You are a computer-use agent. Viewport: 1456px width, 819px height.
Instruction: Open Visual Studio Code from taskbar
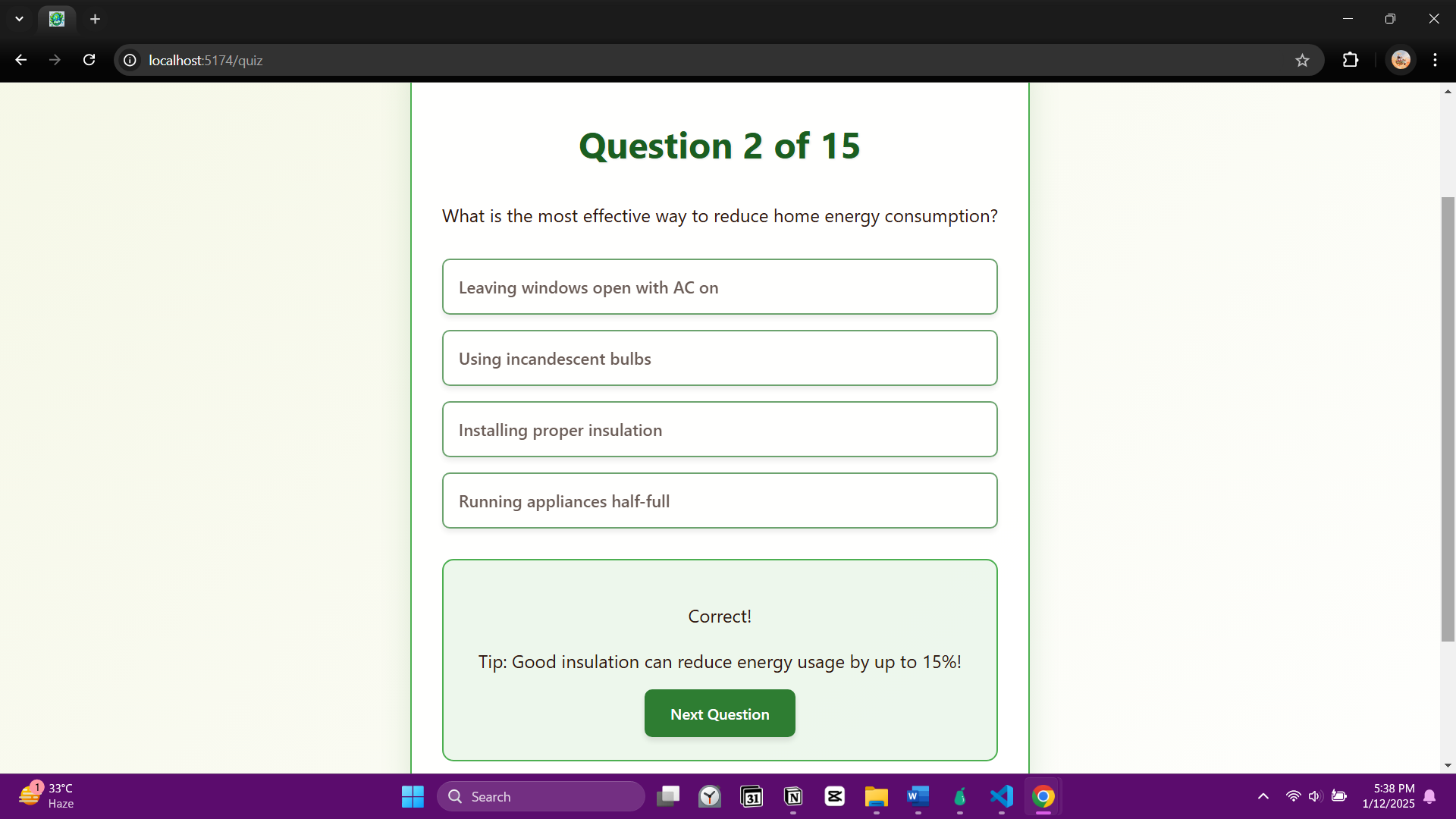(x=1001, y=796)
